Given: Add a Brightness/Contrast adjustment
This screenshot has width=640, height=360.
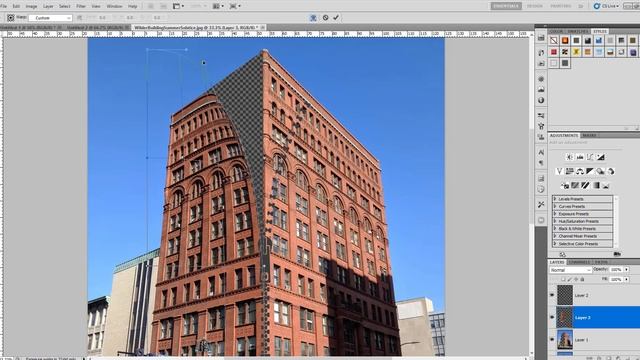Looking at the screenshot, I should click(569, 157).
